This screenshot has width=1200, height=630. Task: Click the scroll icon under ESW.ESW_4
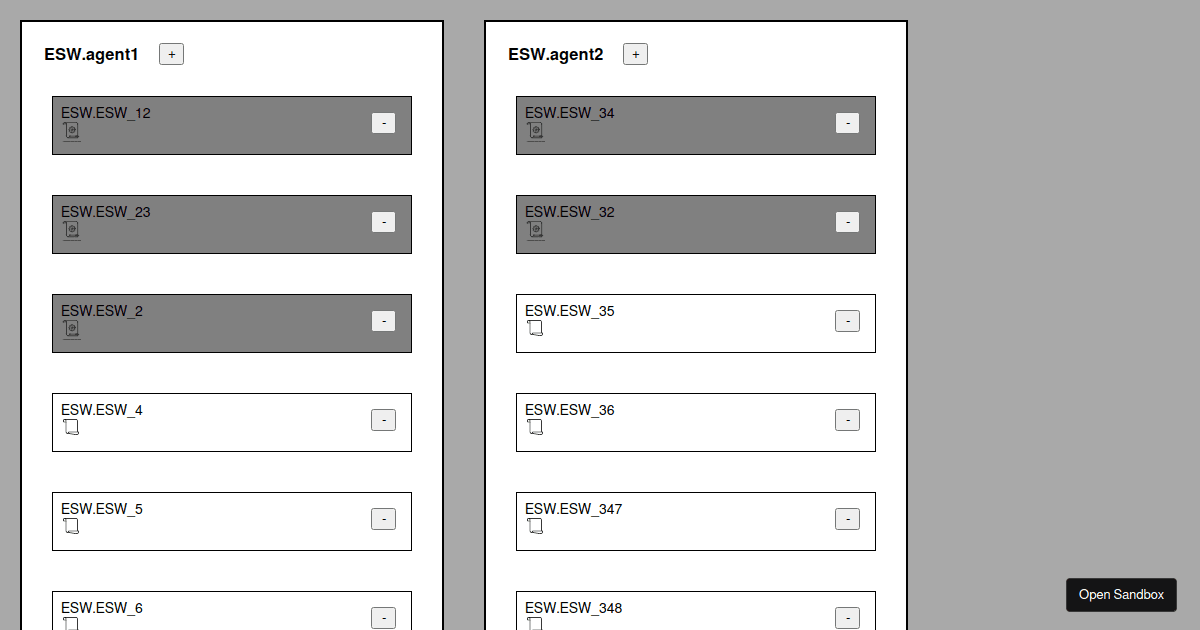(71, 427)
